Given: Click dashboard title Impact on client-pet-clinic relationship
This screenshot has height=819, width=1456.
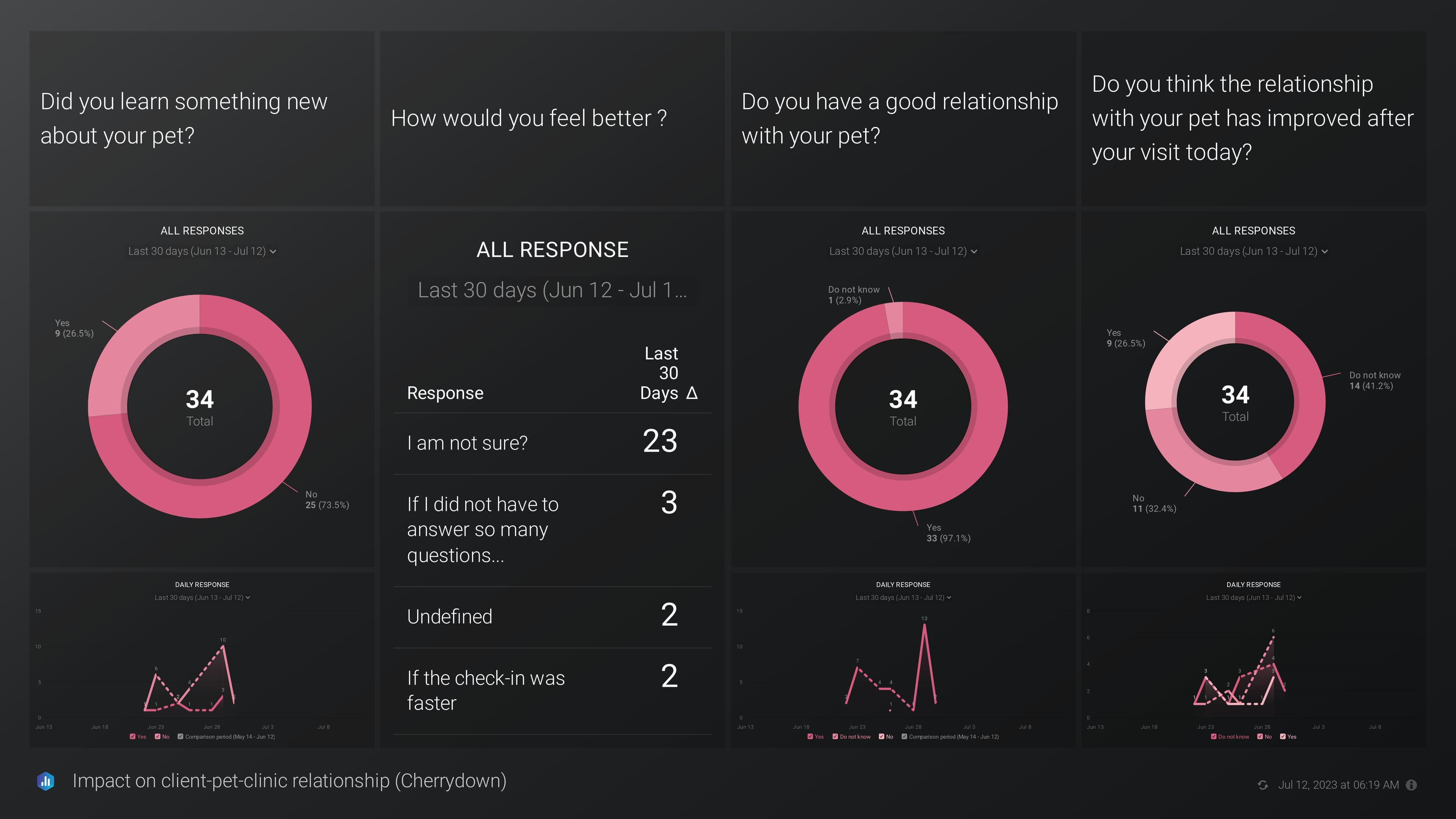Looking at the screenshot, I should (289, 781).
